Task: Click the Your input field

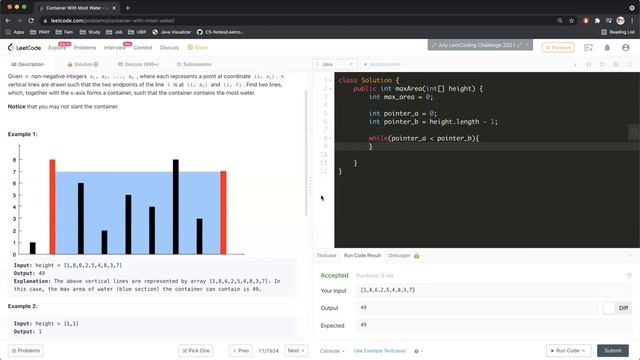Action: pyautogui.click(x=494, y=290)
